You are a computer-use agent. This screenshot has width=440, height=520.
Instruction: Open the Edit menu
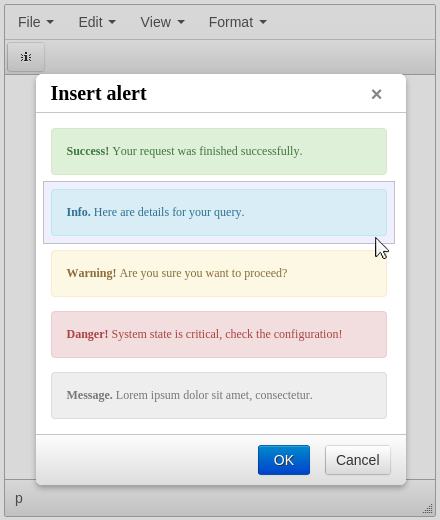click(x=97, y=22)
